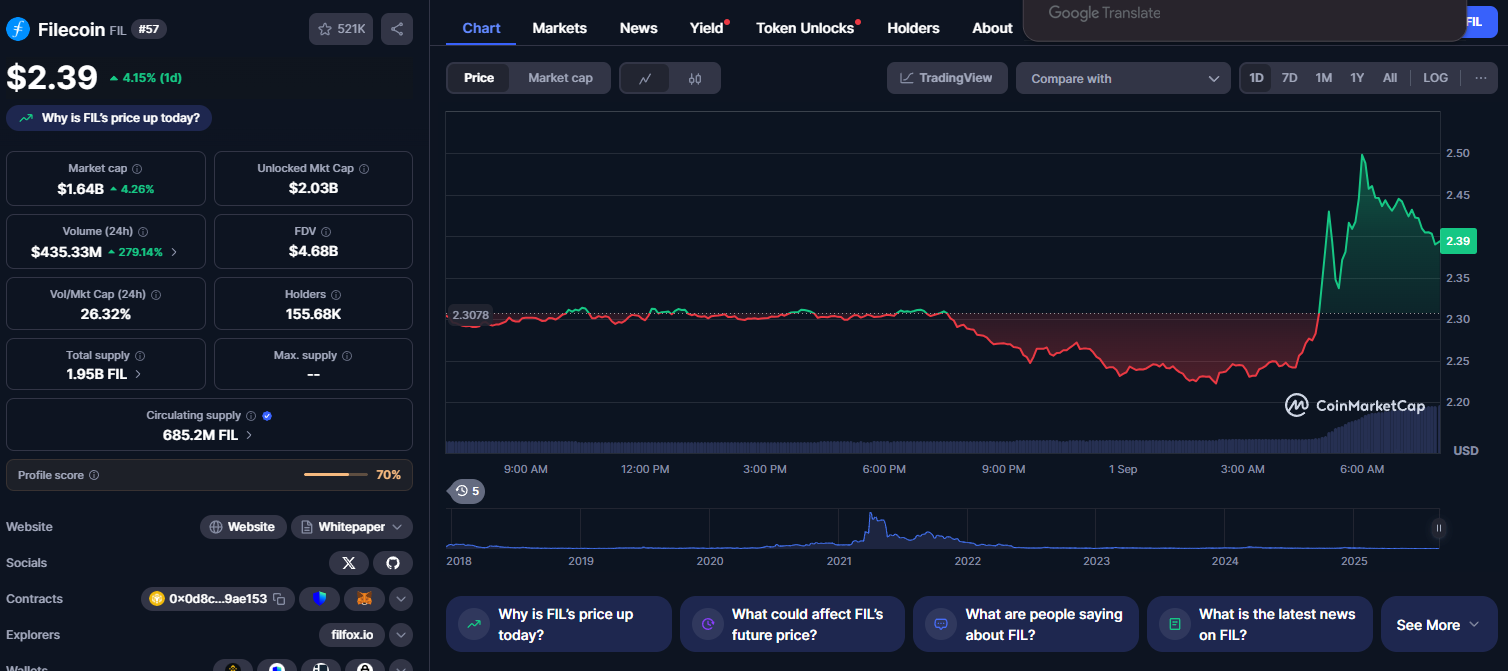Ask 'What are people saying about FIL?'

pos(1026,625)
